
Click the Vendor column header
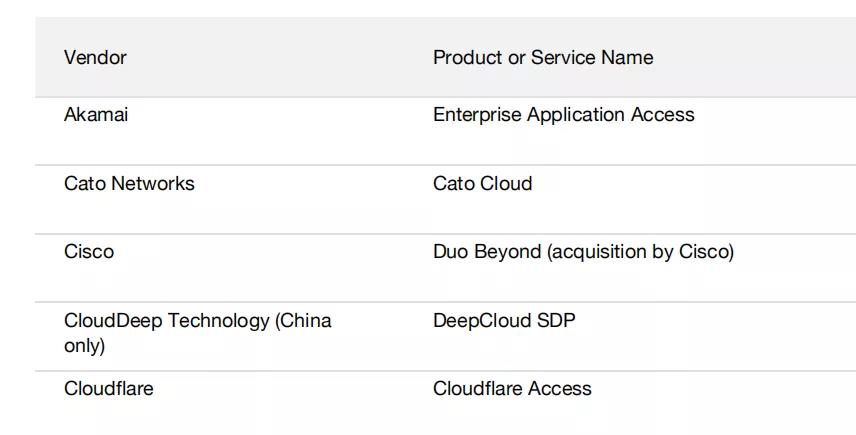click(95, 57)
